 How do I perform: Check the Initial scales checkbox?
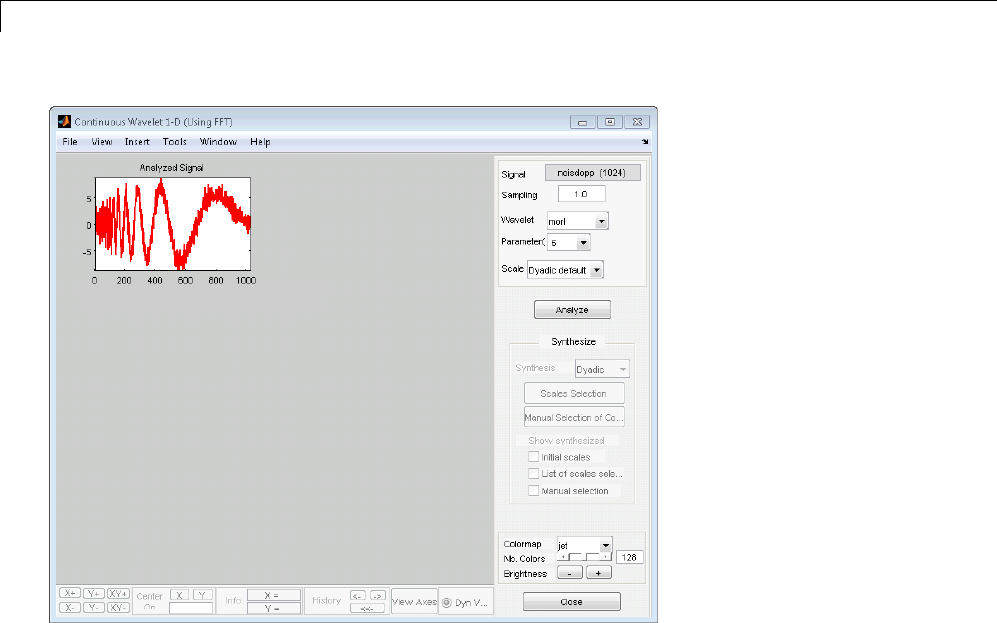[x=533, y=456]
